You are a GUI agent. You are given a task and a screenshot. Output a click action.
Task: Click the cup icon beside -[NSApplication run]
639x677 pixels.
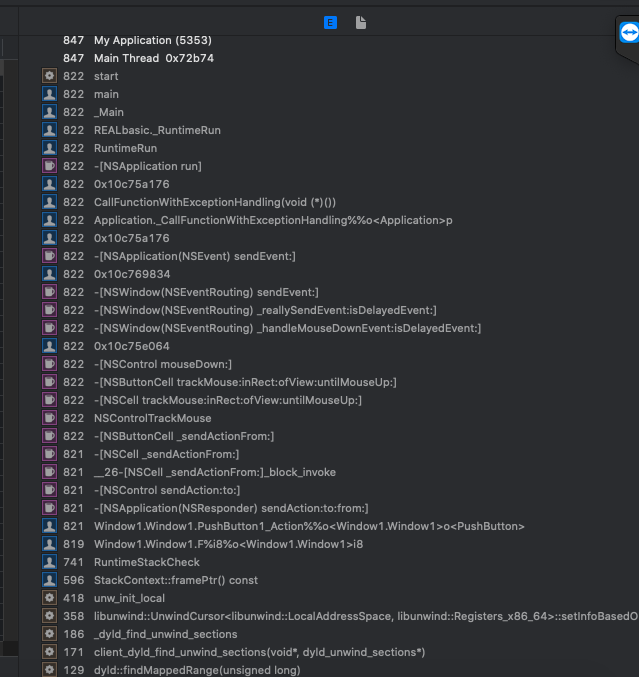click(49, 166)
